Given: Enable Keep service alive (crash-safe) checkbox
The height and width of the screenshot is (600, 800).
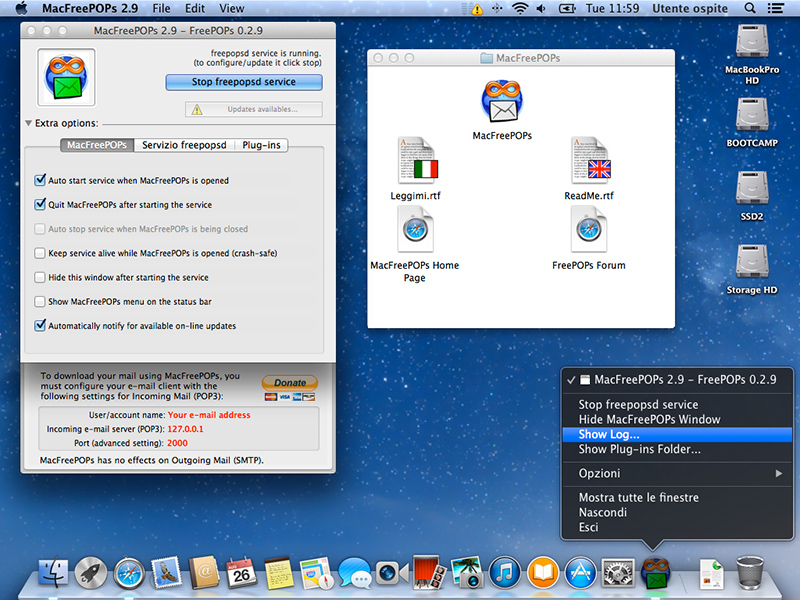Looking at the screenshot, I should pyautogui.click(x=40, y=253).
